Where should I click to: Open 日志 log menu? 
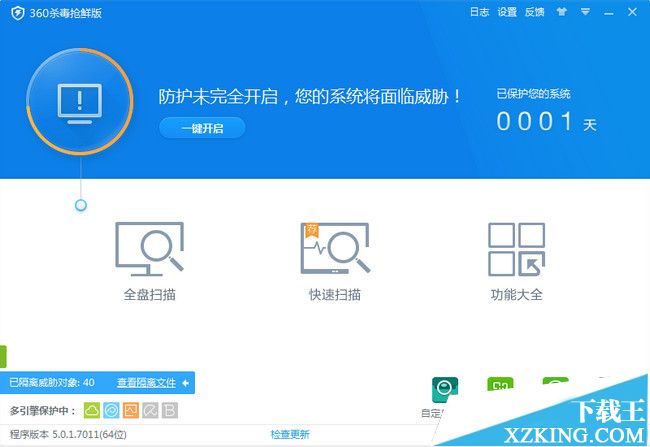coord(479,12)
